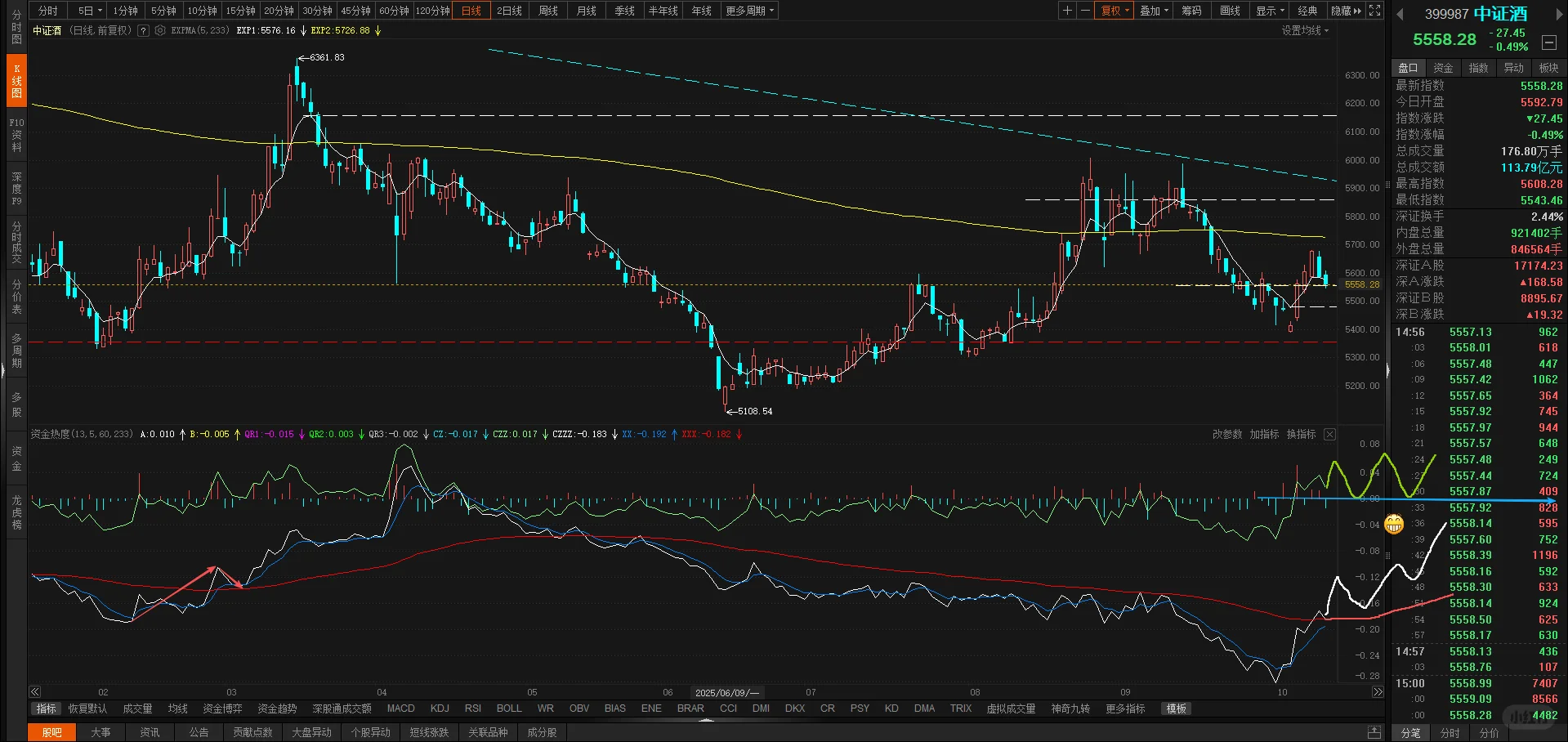Click 换指标 to change indicator
The image size is (1568, 742).
(1301, 435)
